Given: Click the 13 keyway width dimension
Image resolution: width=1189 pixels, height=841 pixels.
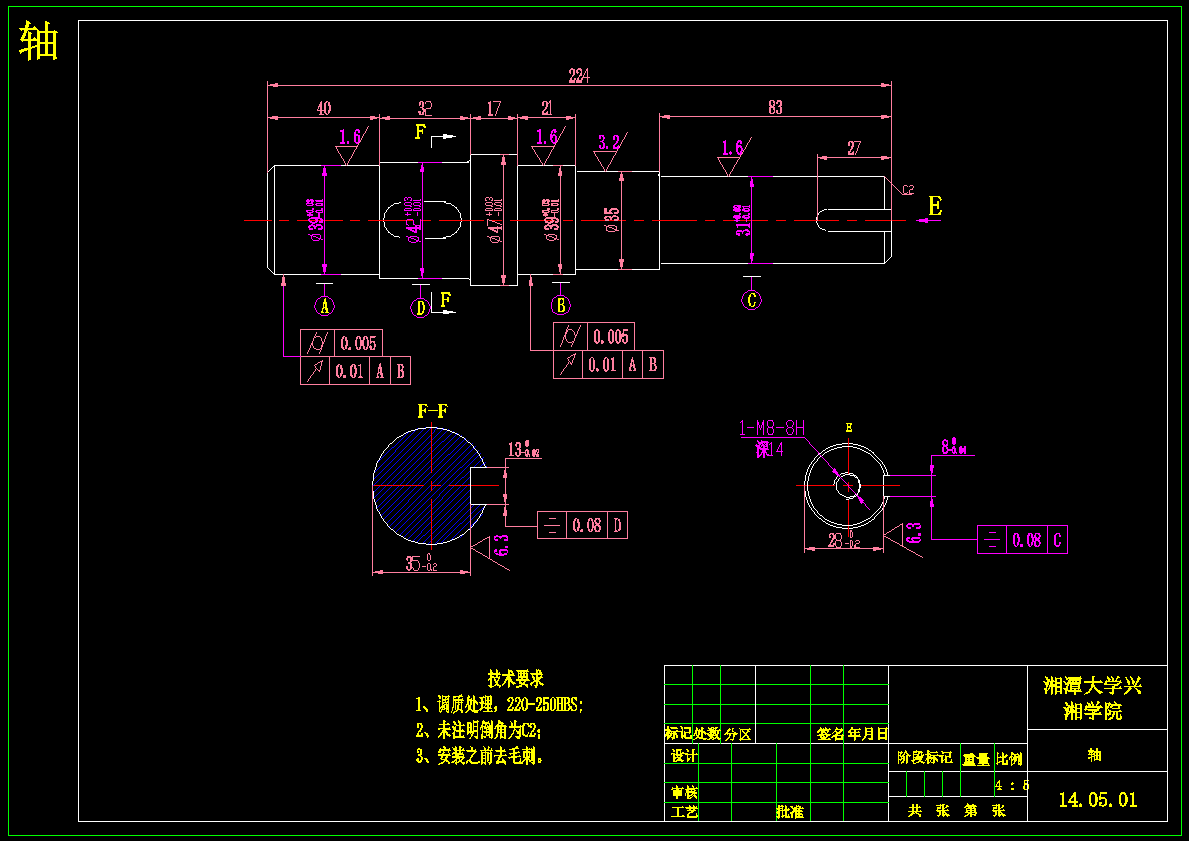Looking at the screenshot, I should click(x=523, y=450).
